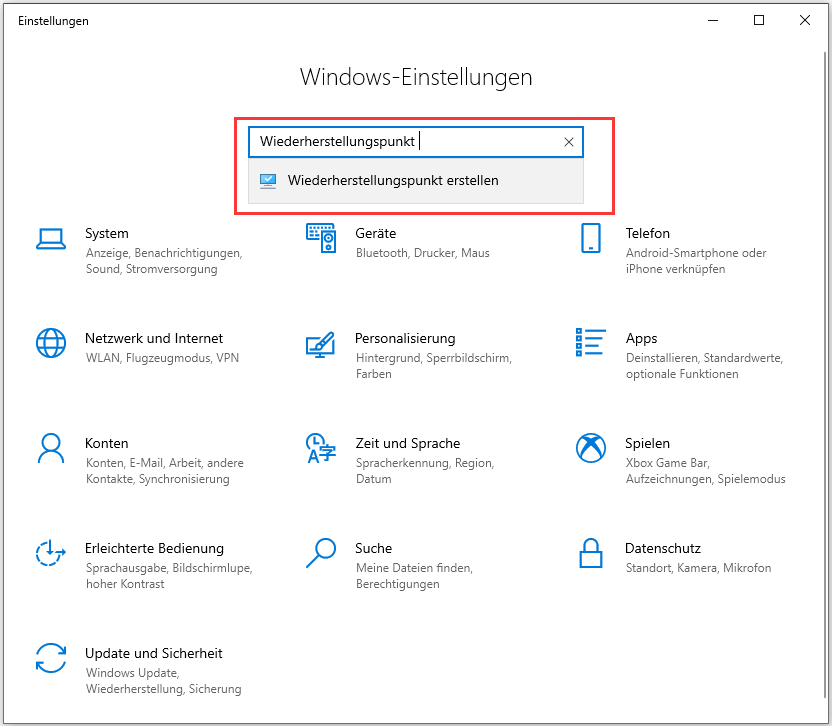The image size is (832, 726).
Task: Click the Datenschutz padlock icon
Action: click(x=590, y=553)
